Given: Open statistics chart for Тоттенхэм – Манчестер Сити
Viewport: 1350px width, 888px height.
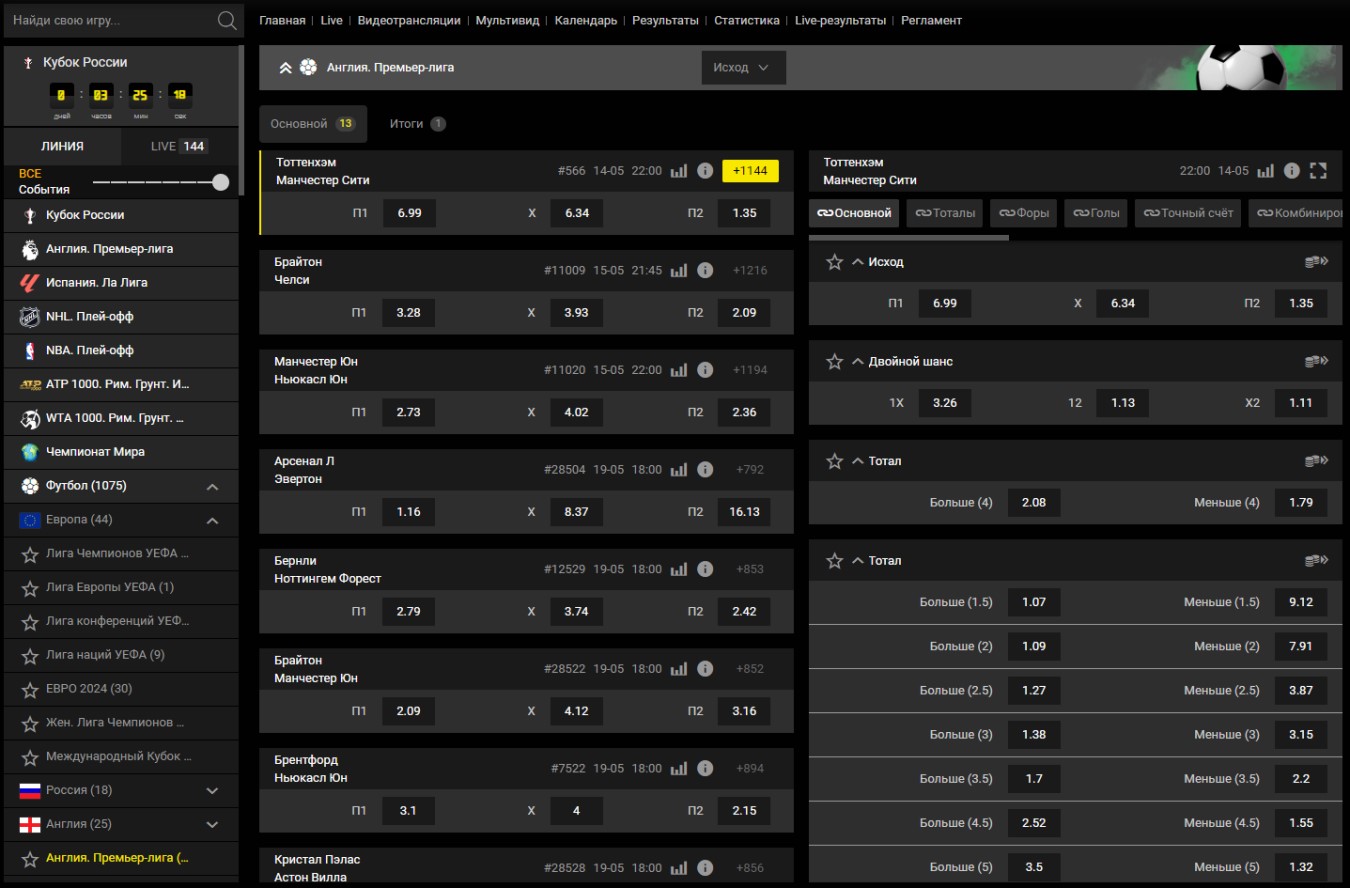Looking at the screenshot, I should coord(679,171).
